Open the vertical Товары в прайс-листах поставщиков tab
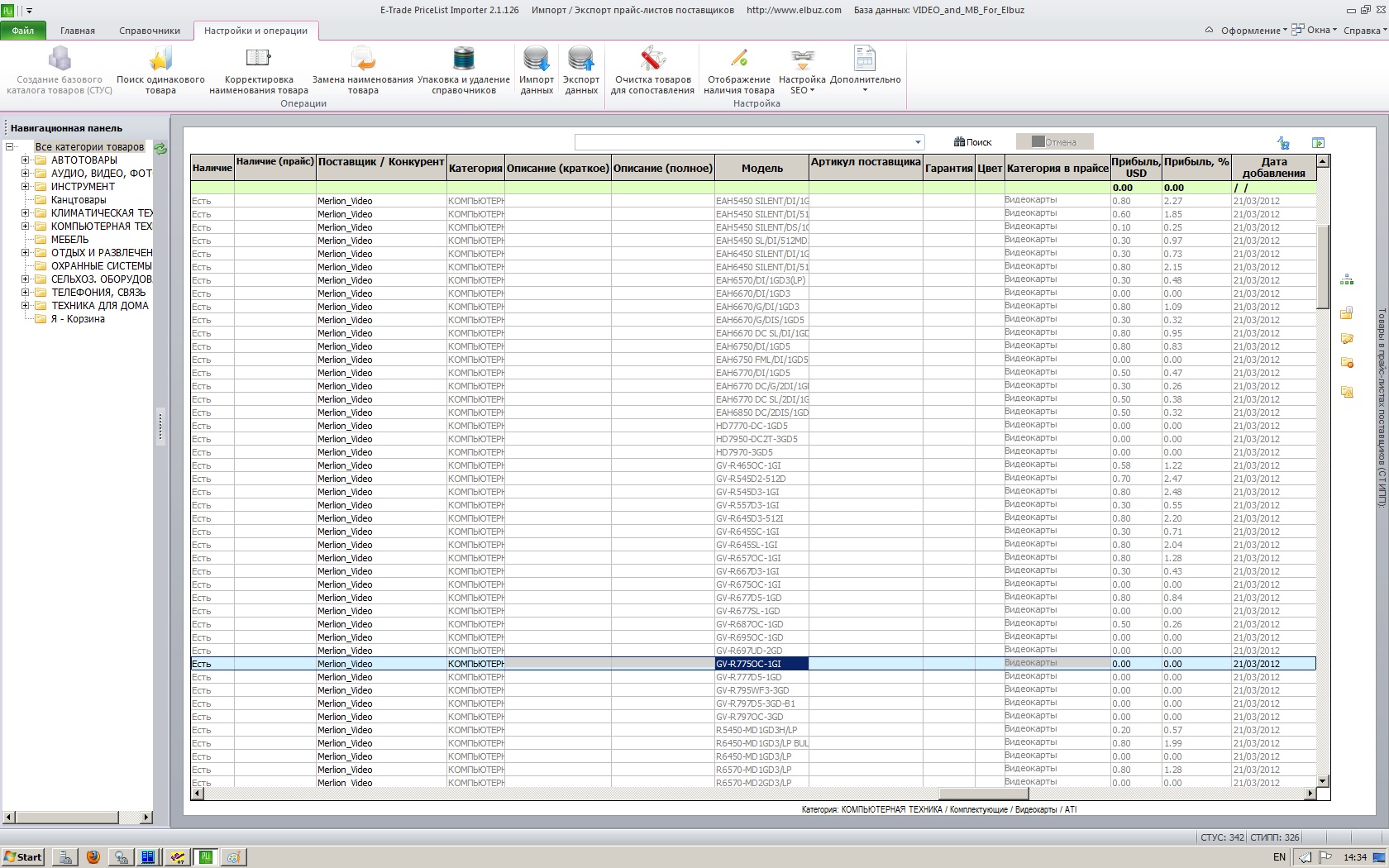Image resolution: width=1389 pixels, height=868 pixels. click(1381, 408)
